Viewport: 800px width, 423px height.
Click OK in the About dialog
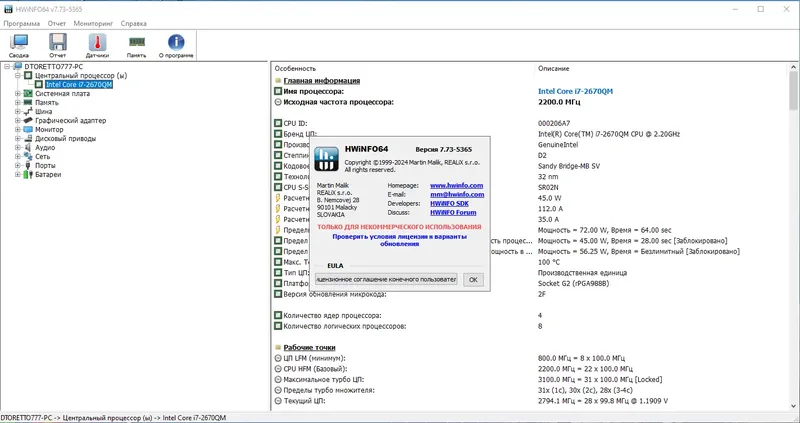pos(473,280)
